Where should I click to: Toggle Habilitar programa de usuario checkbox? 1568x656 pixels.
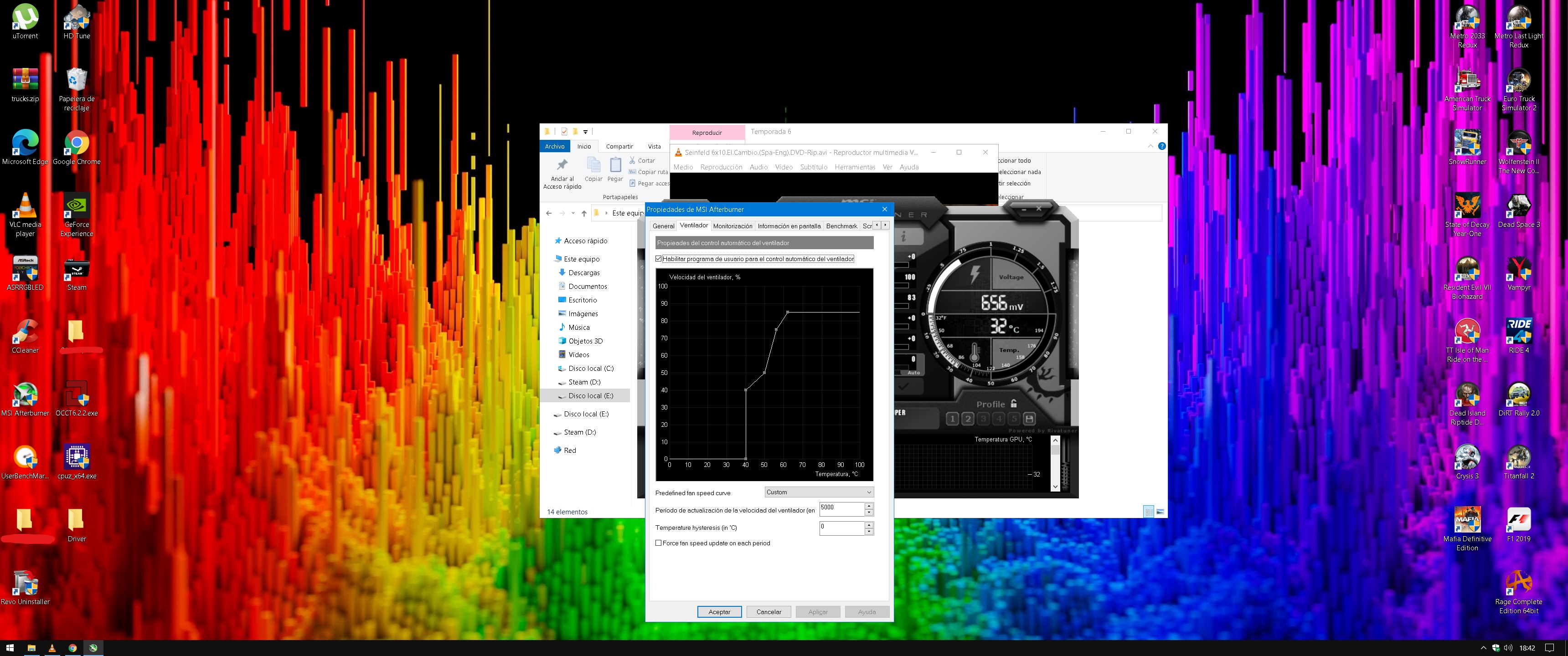pos(659,259)
